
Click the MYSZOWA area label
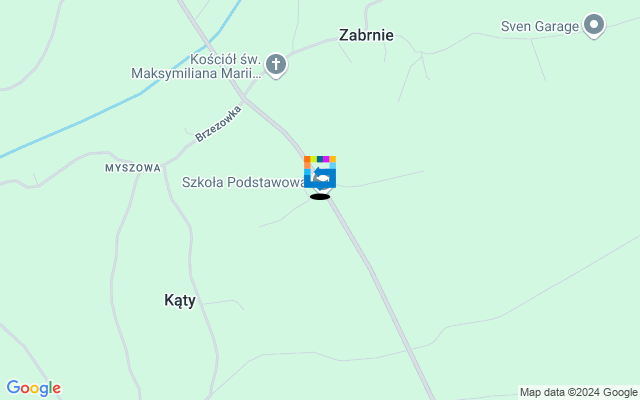(133, 168)
